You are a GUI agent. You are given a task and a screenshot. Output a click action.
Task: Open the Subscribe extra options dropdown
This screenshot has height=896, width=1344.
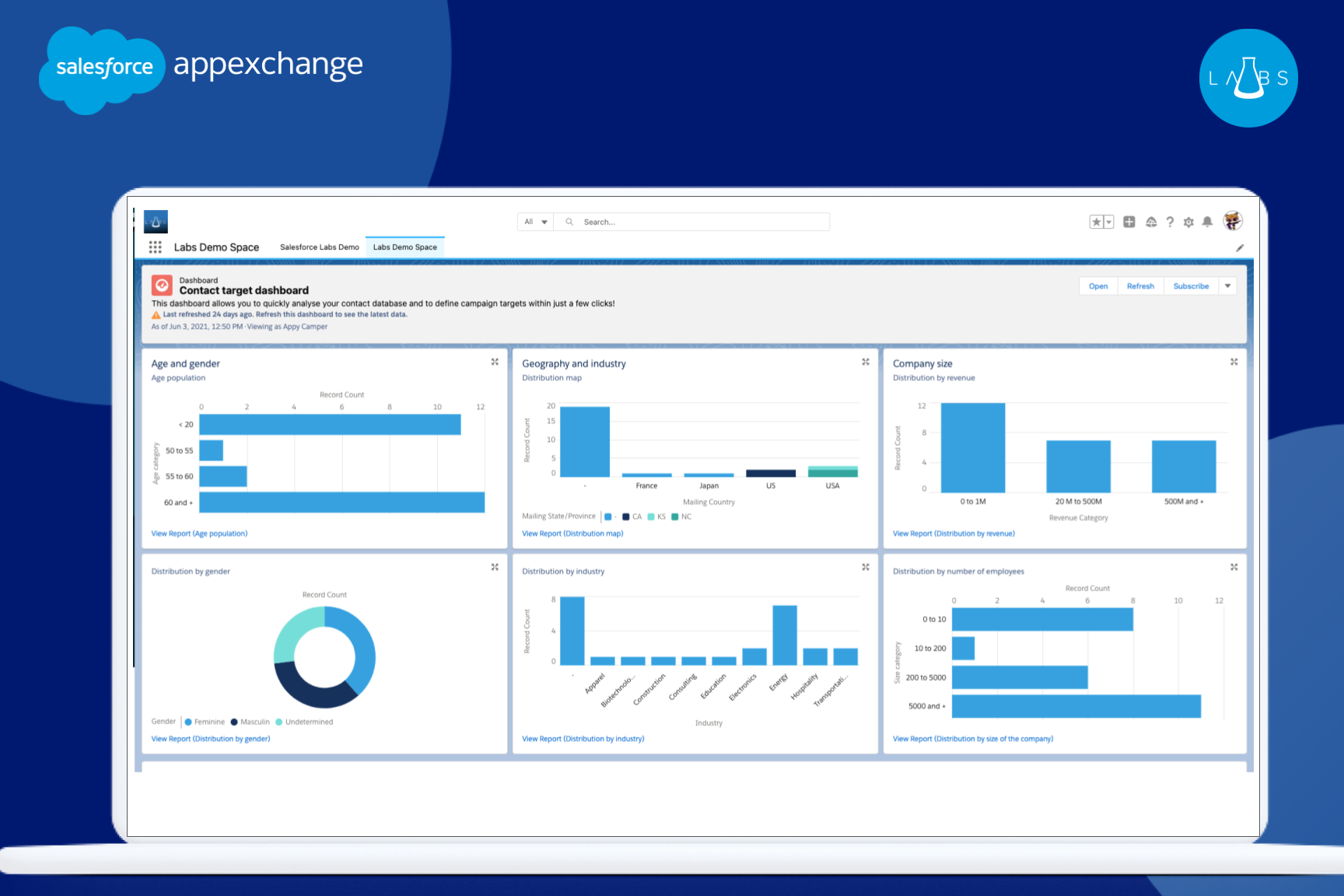point(1227,285)
